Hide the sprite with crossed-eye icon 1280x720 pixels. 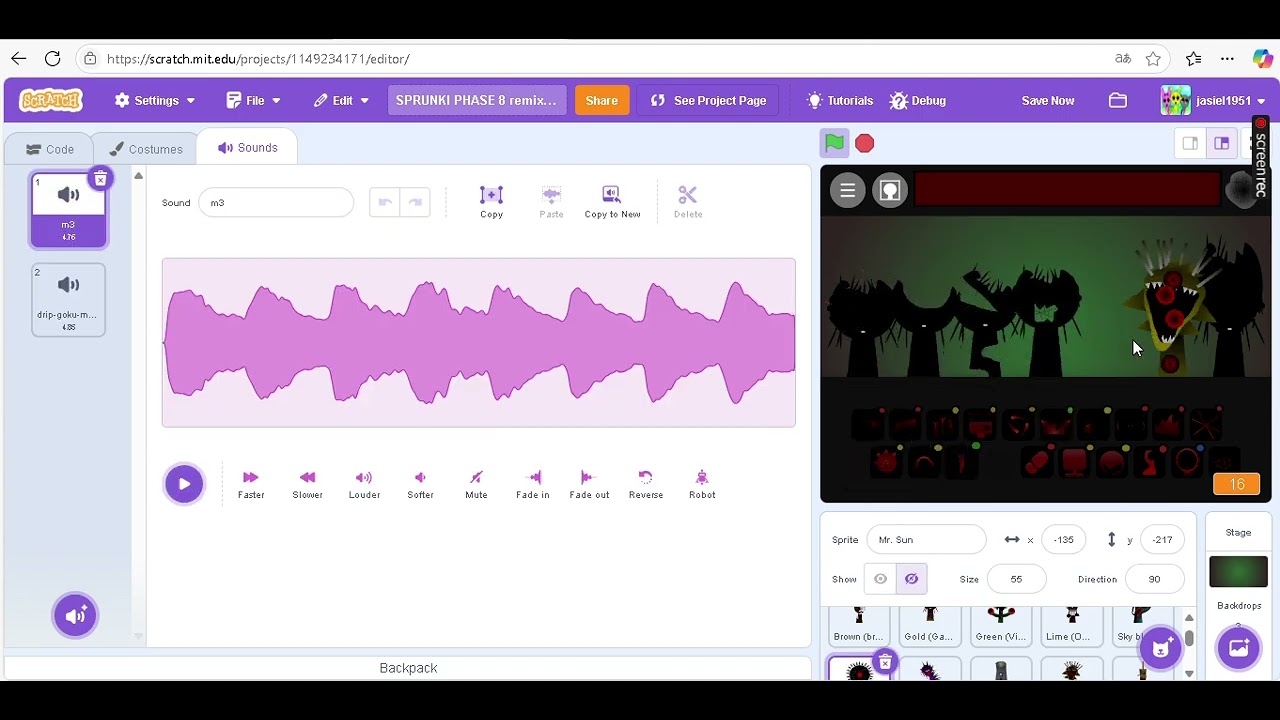912,579
